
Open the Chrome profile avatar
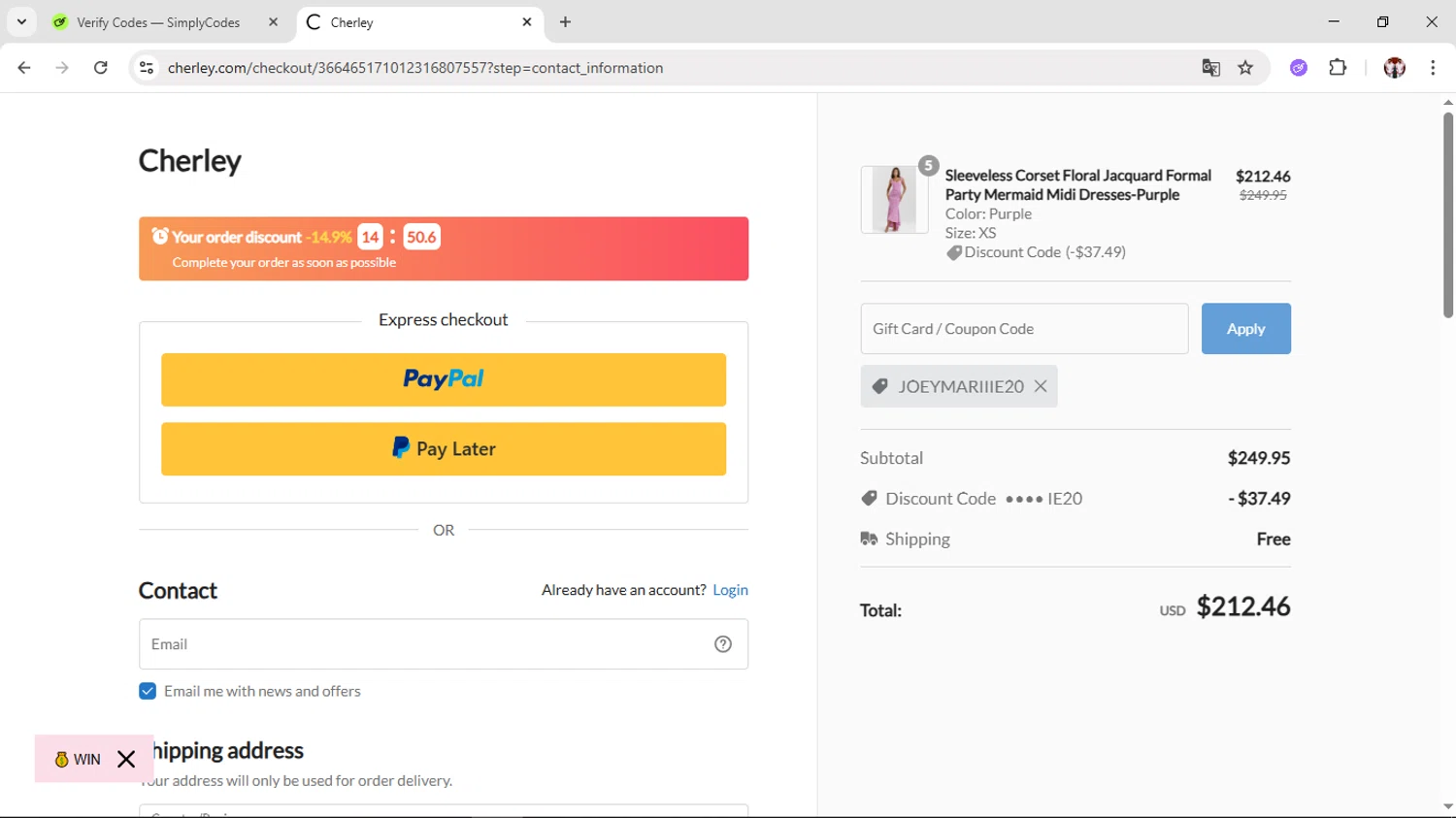[1395, 68]
